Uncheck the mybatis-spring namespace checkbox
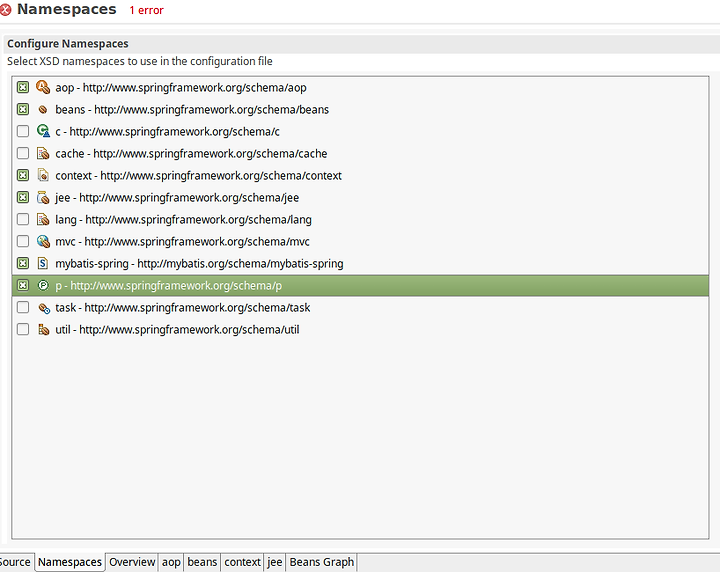 (23, 264)
